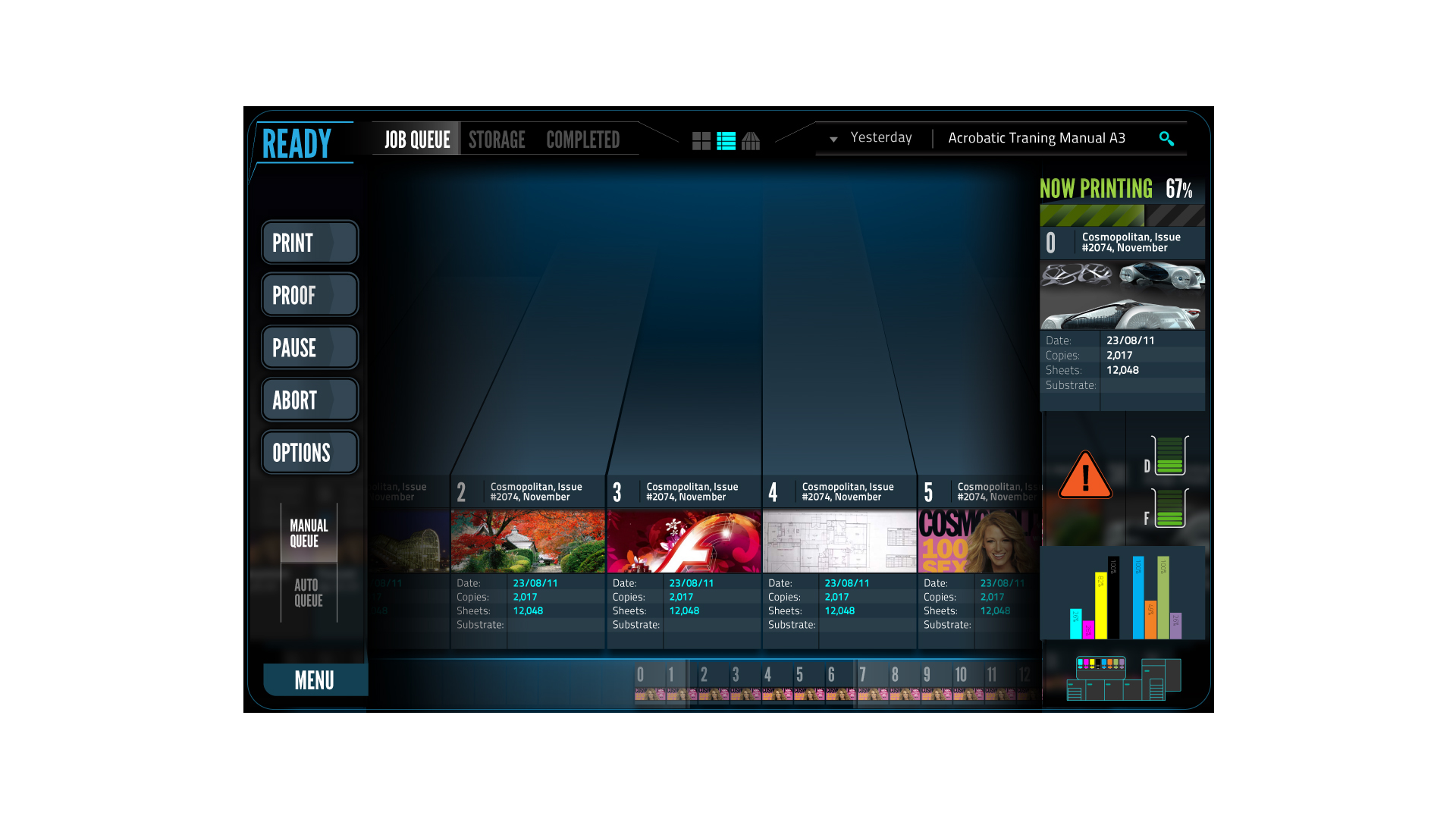
Task: Click the D tray level indicator
Action: pos(1169,457)
